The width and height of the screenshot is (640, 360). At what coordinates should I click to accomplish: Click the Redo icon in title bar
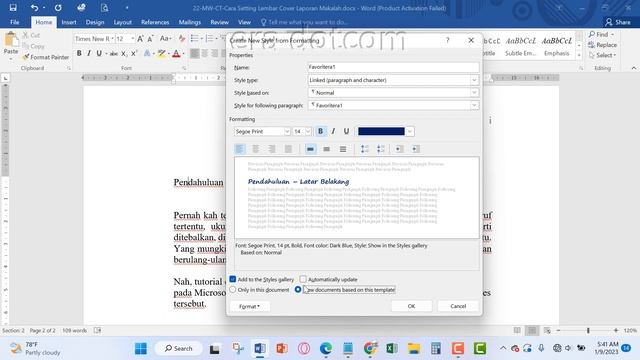click(58, 7)
